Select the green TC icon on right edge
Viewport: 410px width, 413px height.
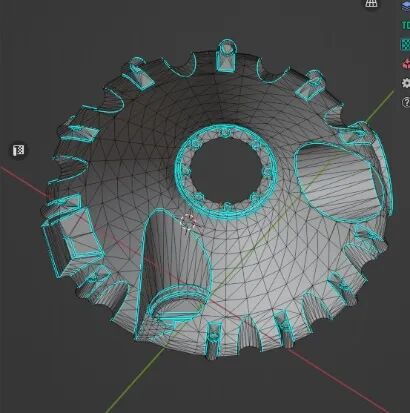405,25
